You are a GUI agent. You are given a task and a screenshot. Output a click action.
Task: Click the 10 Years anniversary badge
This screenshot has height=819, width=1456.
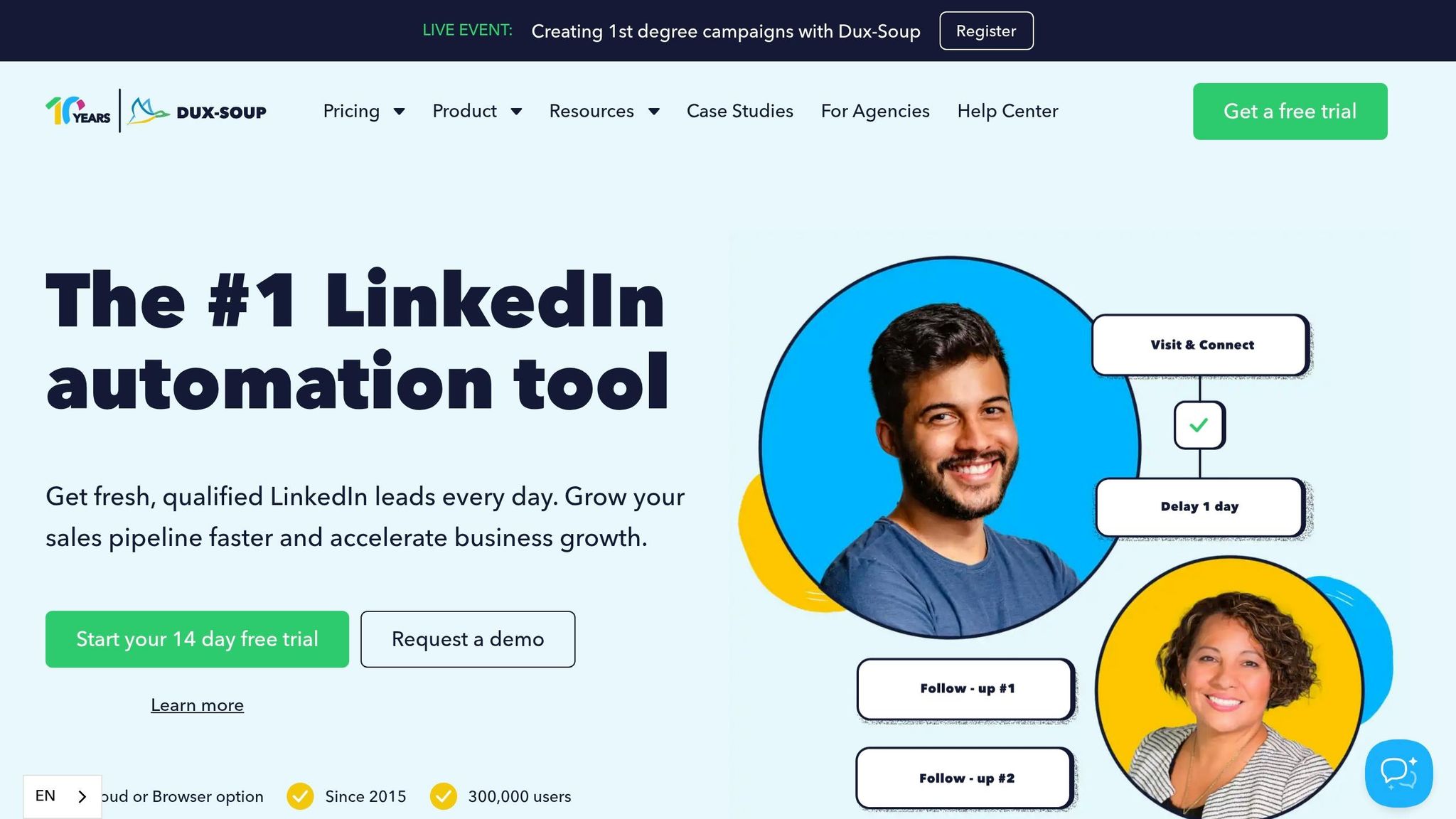[x=78, y=111]
